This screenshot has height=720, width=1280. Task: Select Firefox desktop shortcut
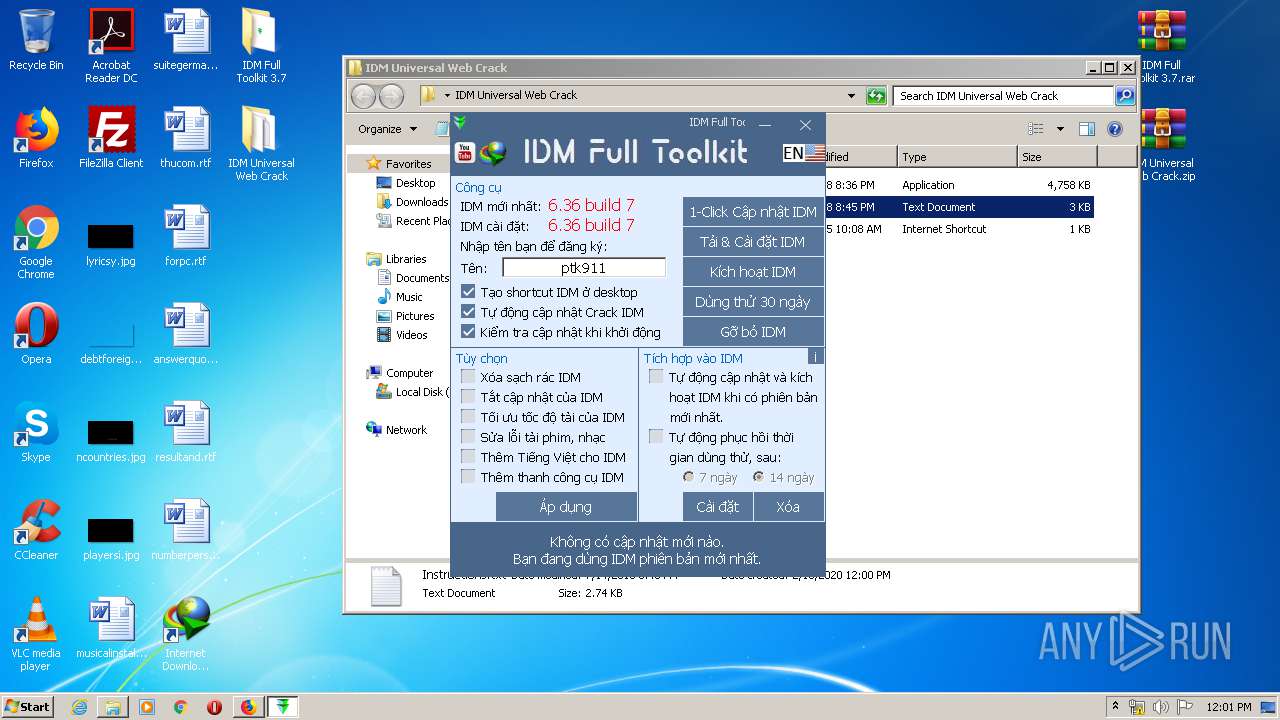(x=36, y=138)
